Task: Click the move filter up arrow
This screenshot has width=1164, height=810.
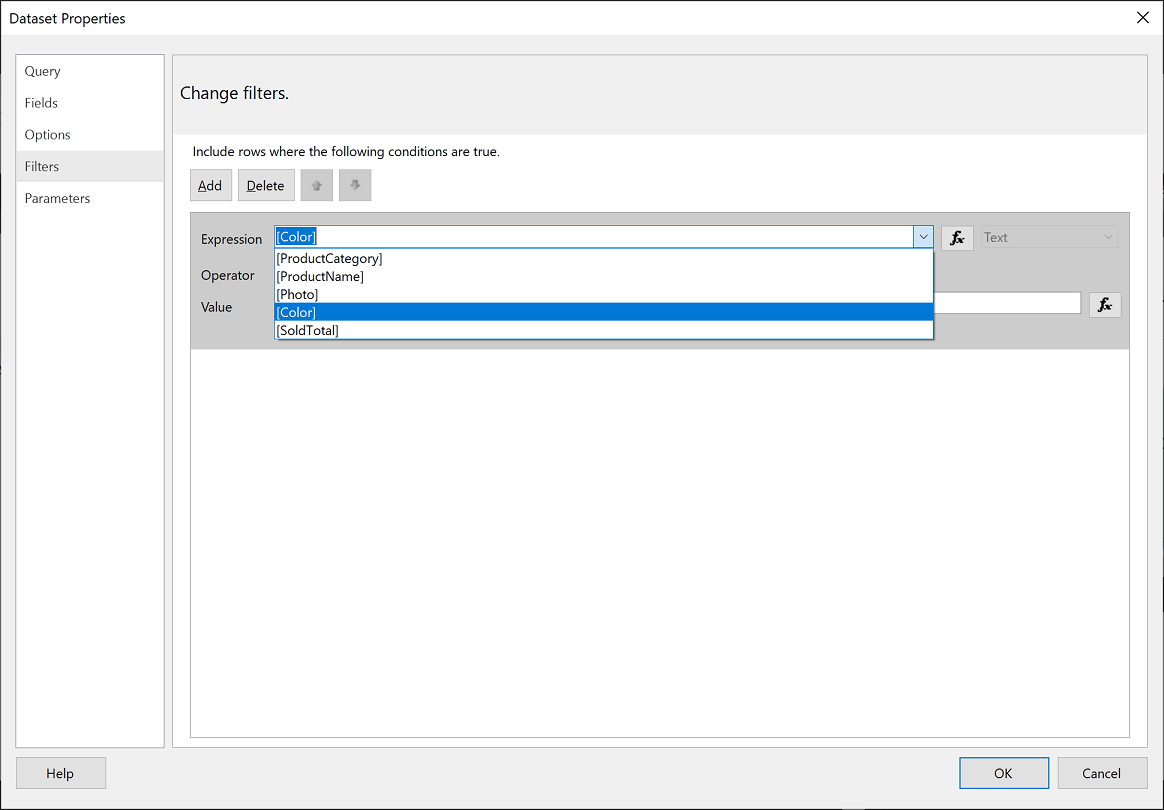Action: [316, 184]
